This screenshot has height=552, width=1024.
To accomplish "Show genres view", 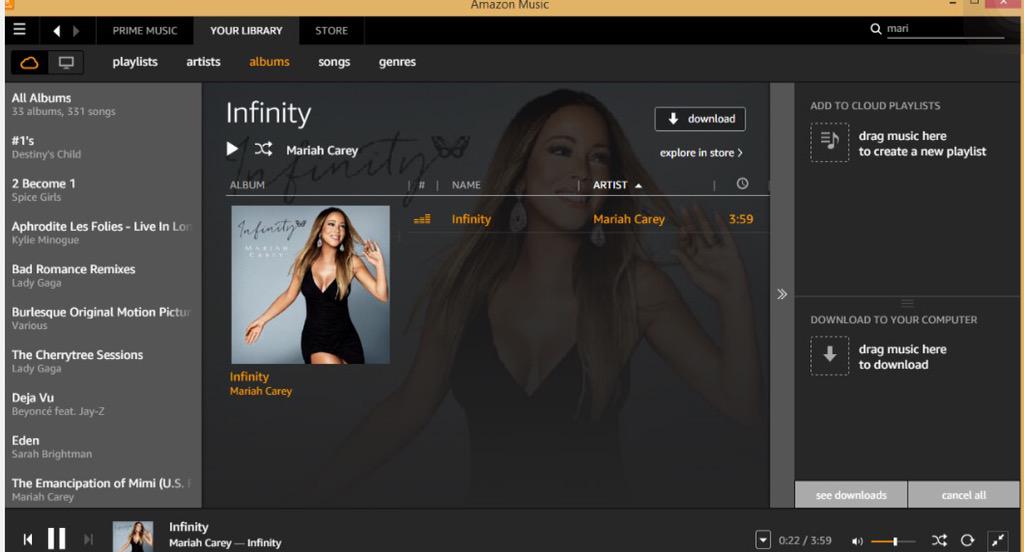I will click(397, 62).
